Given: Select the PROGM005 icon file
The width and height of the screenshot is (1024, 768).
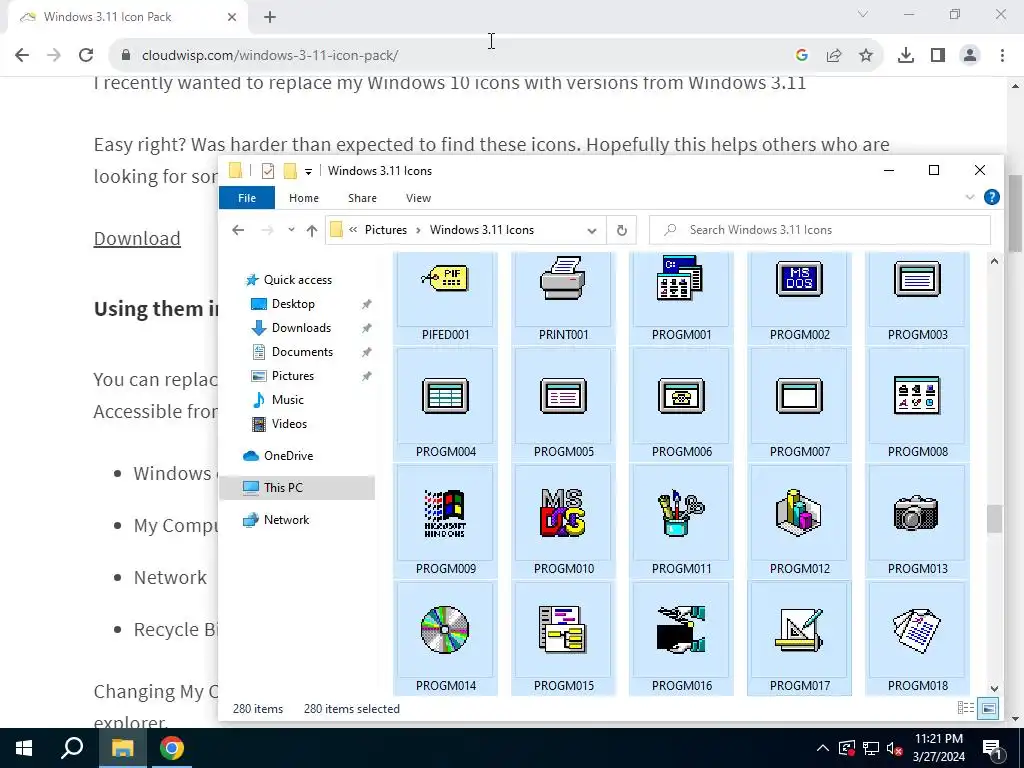Looking at the screenshot, I should 563,404.
